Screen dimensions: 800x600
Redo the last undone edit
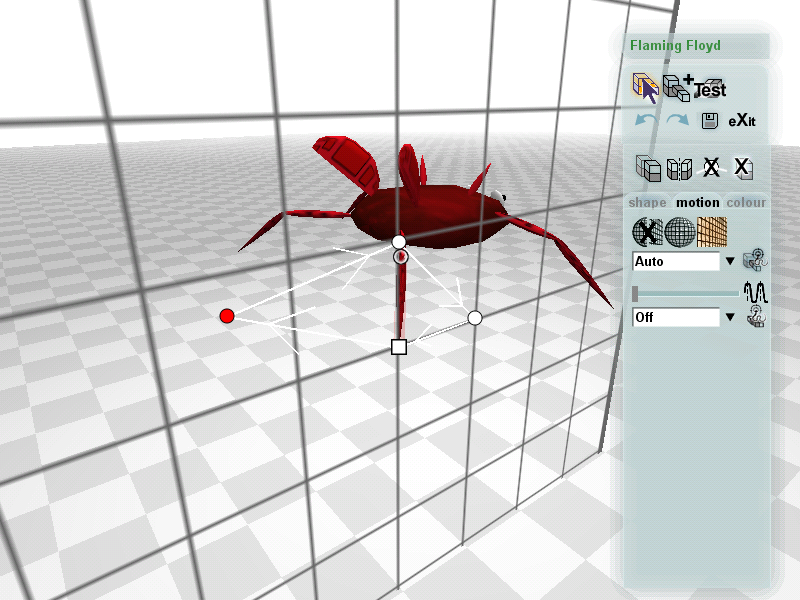(678, 121)
